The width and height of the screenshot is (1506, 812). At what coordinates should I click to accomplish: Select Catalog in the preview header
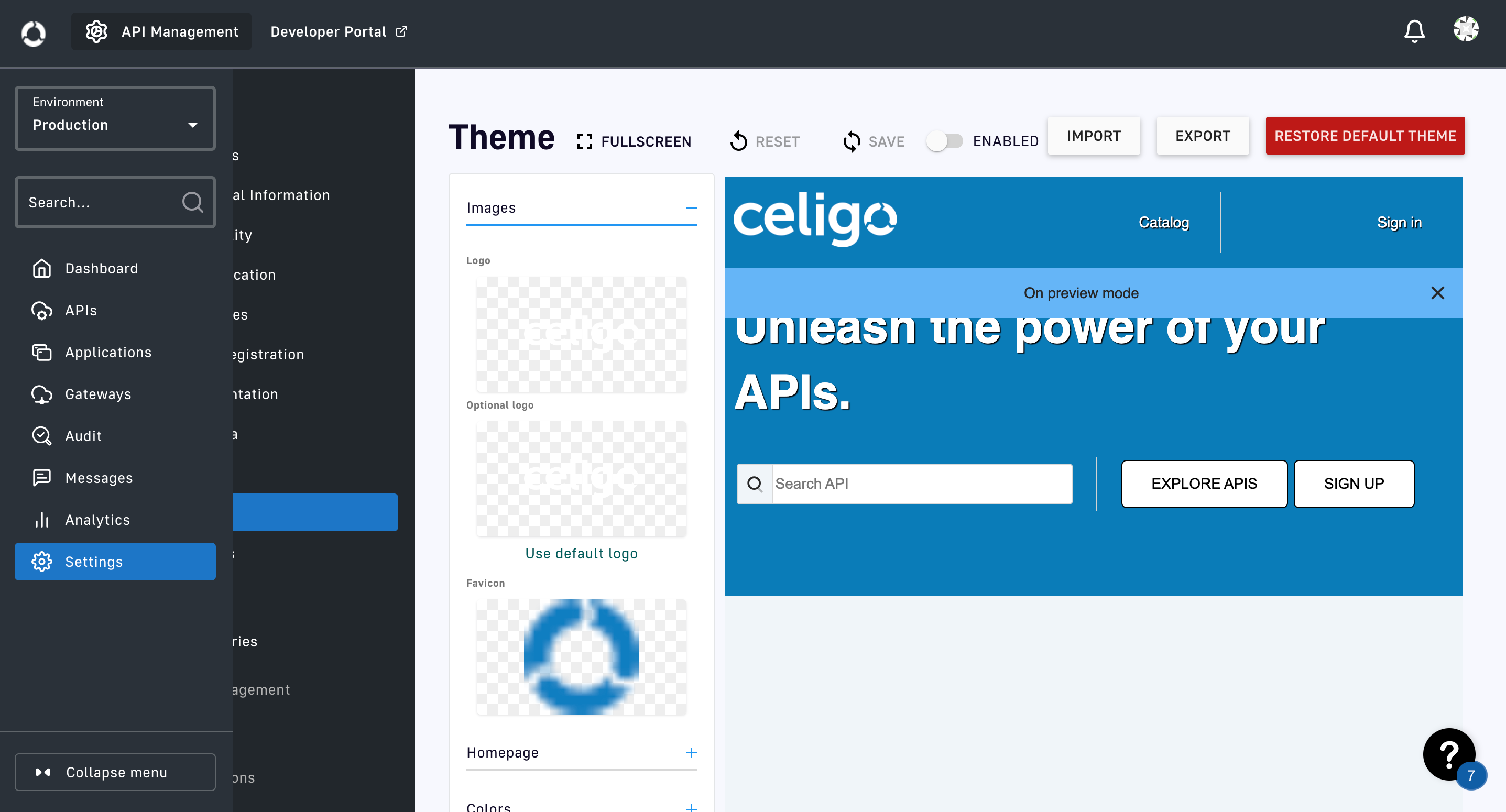point(1163,222)
